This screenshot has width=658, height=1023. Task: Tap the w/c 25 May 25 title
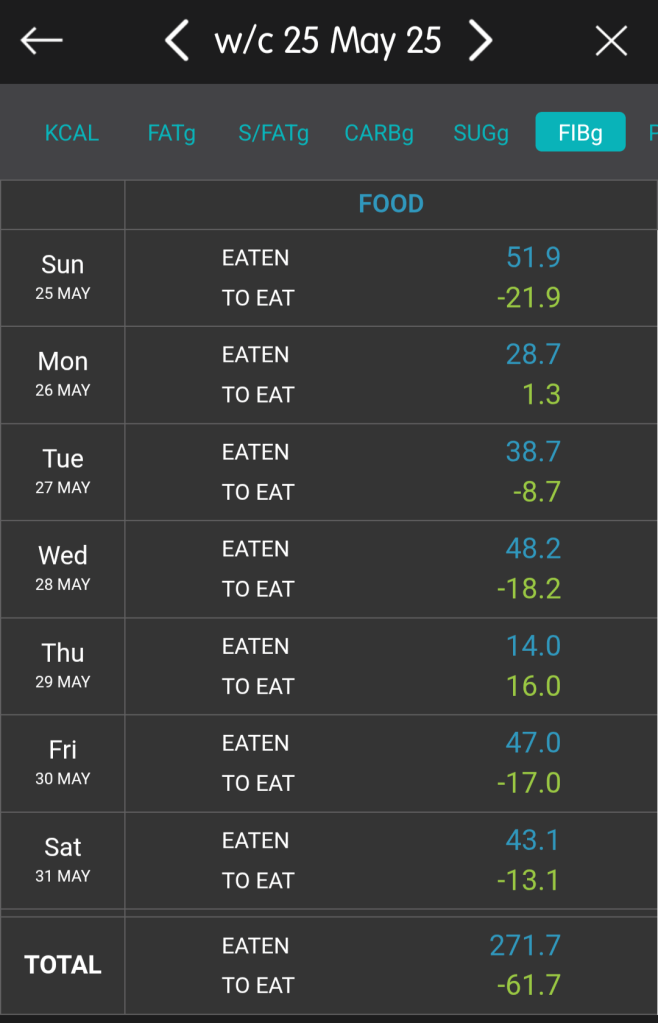[328, 41]
